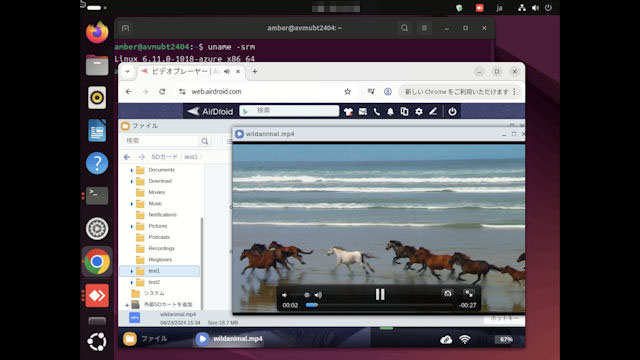Expand the Music folder

(x=131, y=204)
